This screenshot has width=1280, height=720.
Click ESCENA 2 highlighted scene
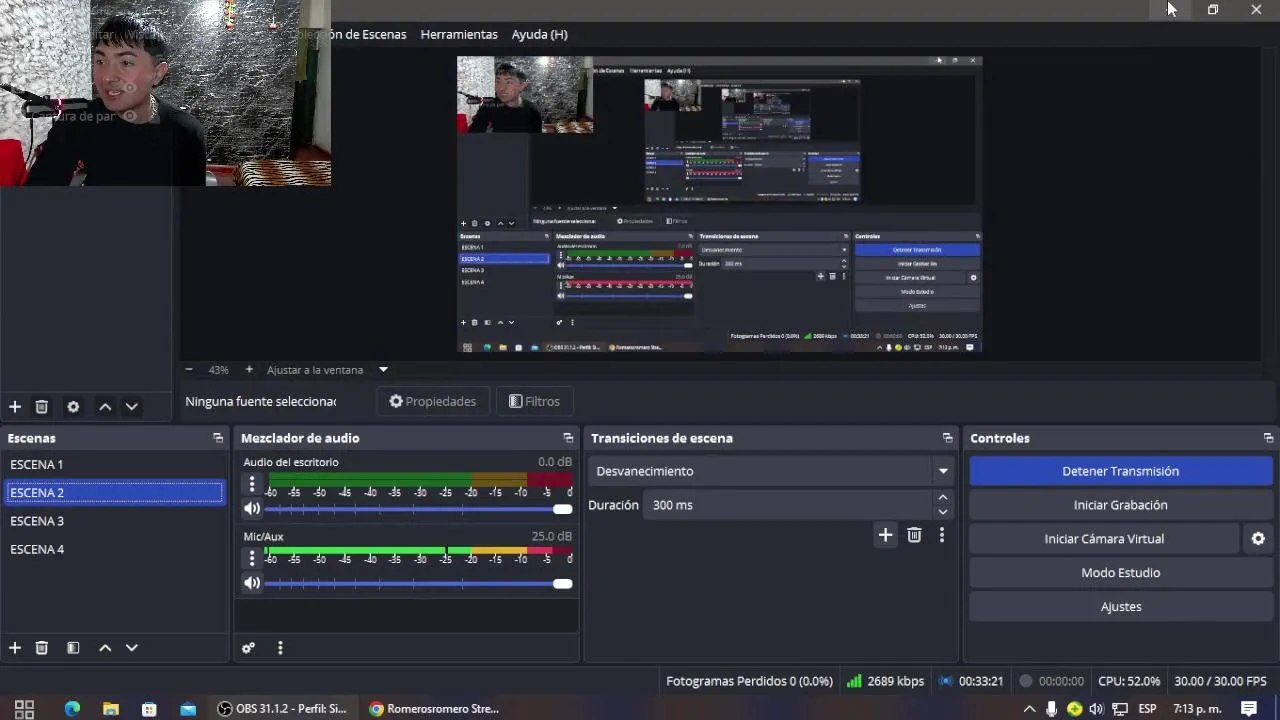point(114,492)
